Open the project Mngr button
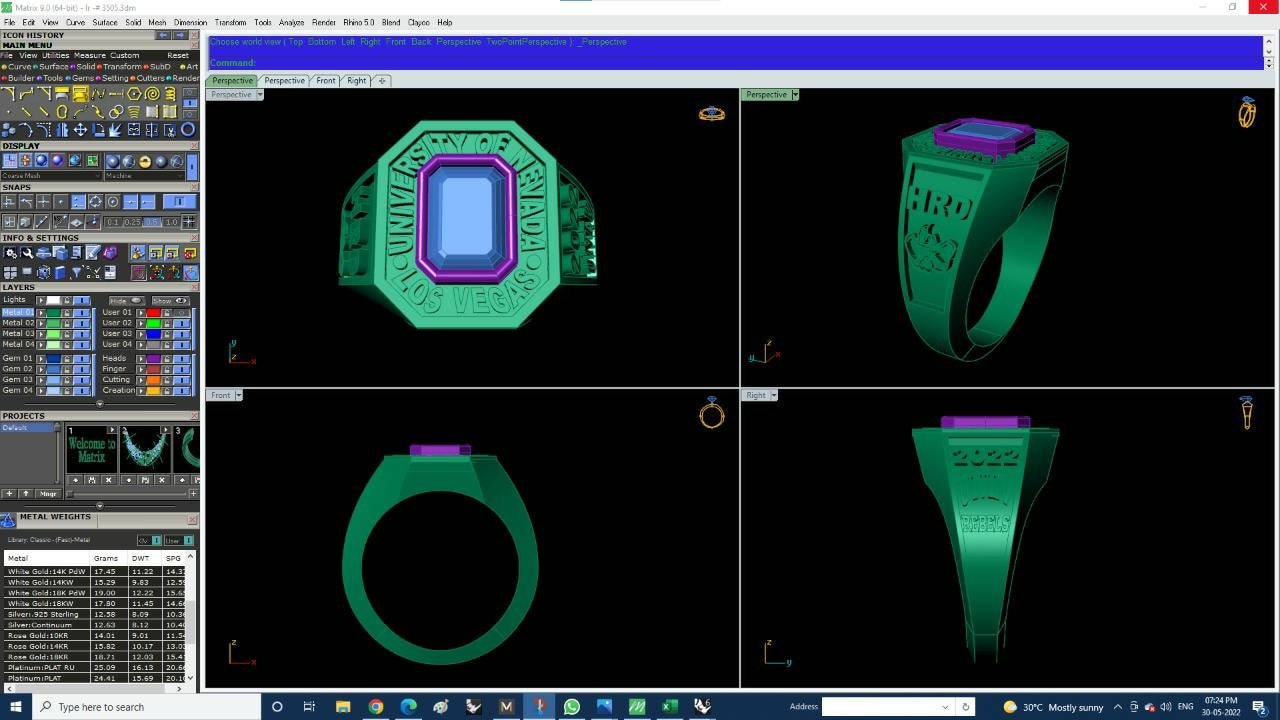Viewport: 1280px width, 720px height. tap(48, 493)
